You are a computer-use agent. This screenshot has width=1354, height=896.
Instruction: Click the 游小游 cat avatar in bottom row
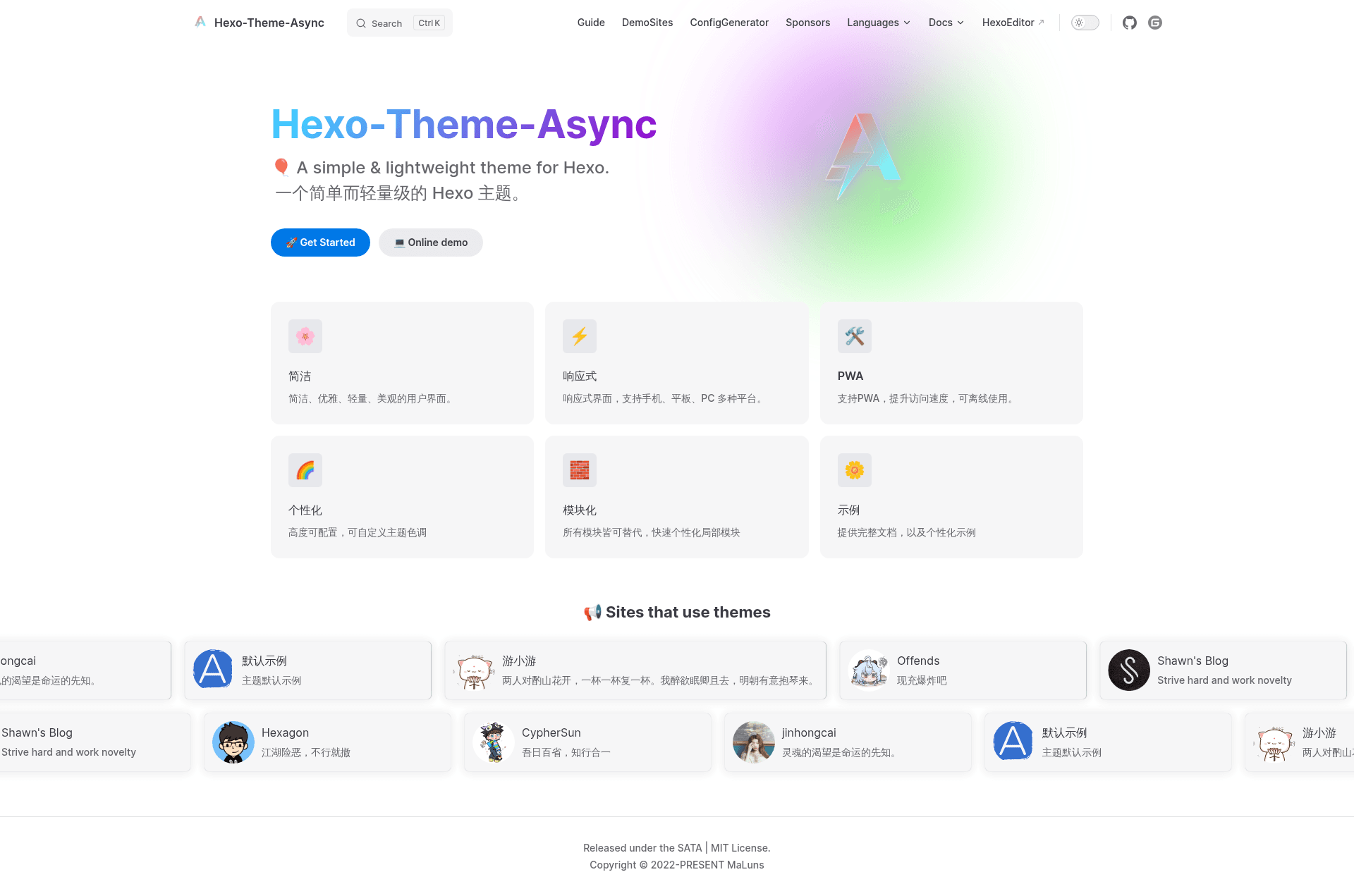pyautogui.click(x=1274, y=742)
